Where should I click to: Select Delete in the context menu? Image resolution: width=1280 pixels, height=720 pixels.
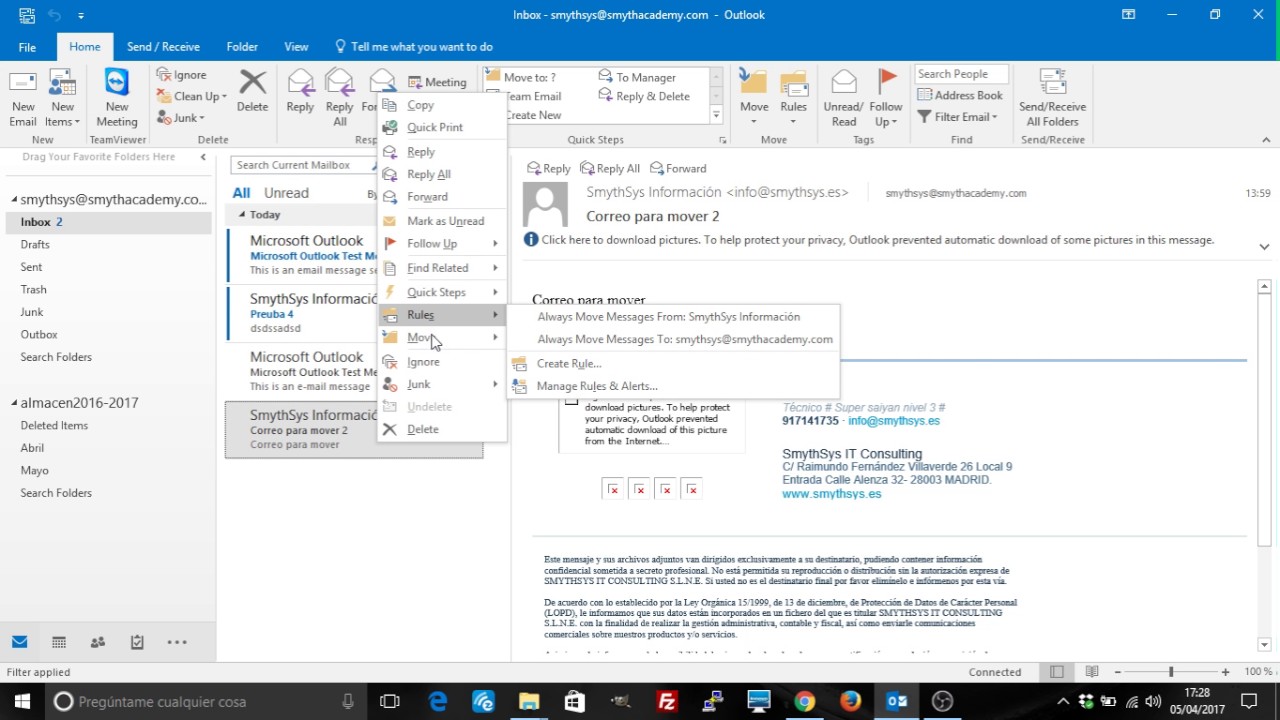pos(423,429)
